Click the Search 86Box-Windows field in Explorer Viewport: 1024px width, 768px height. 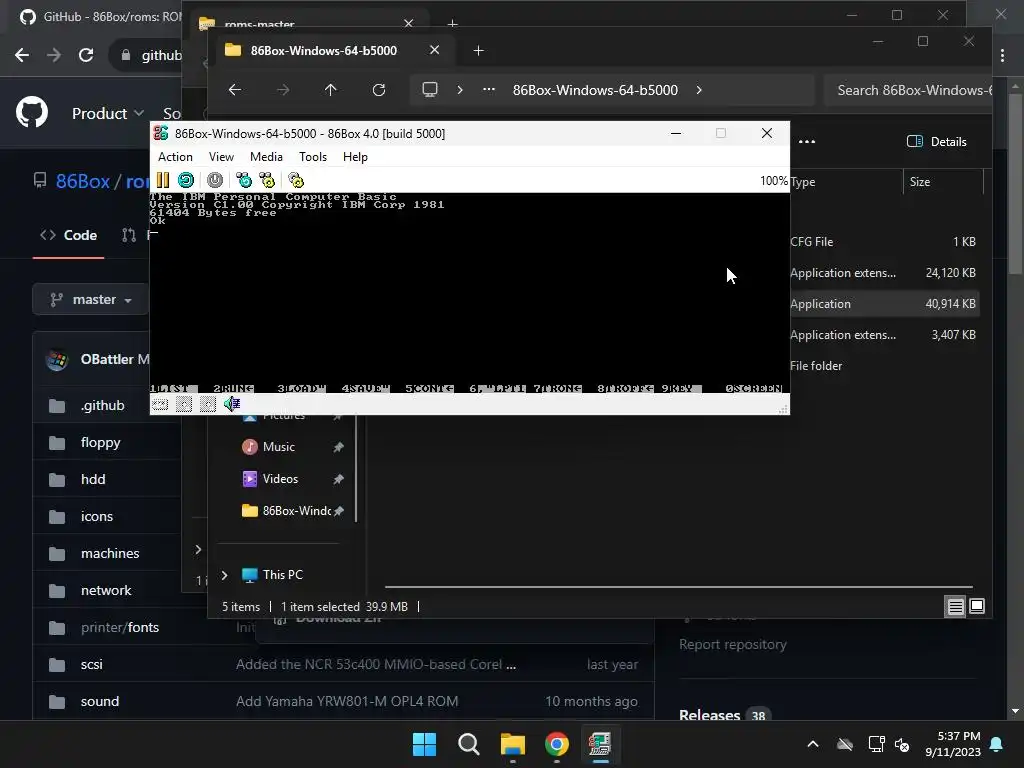[x=908, y=90]
